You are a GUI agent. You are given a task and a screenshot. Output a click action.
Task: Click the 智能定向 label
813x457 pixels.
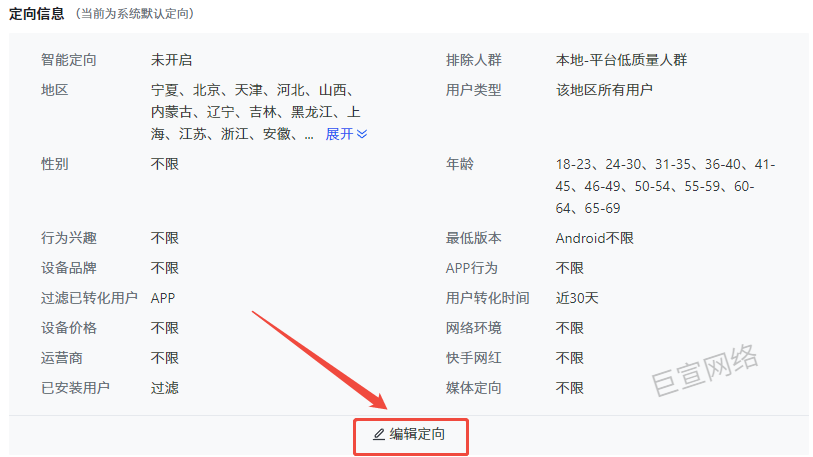pyautogui.click(x=68, y=60)
